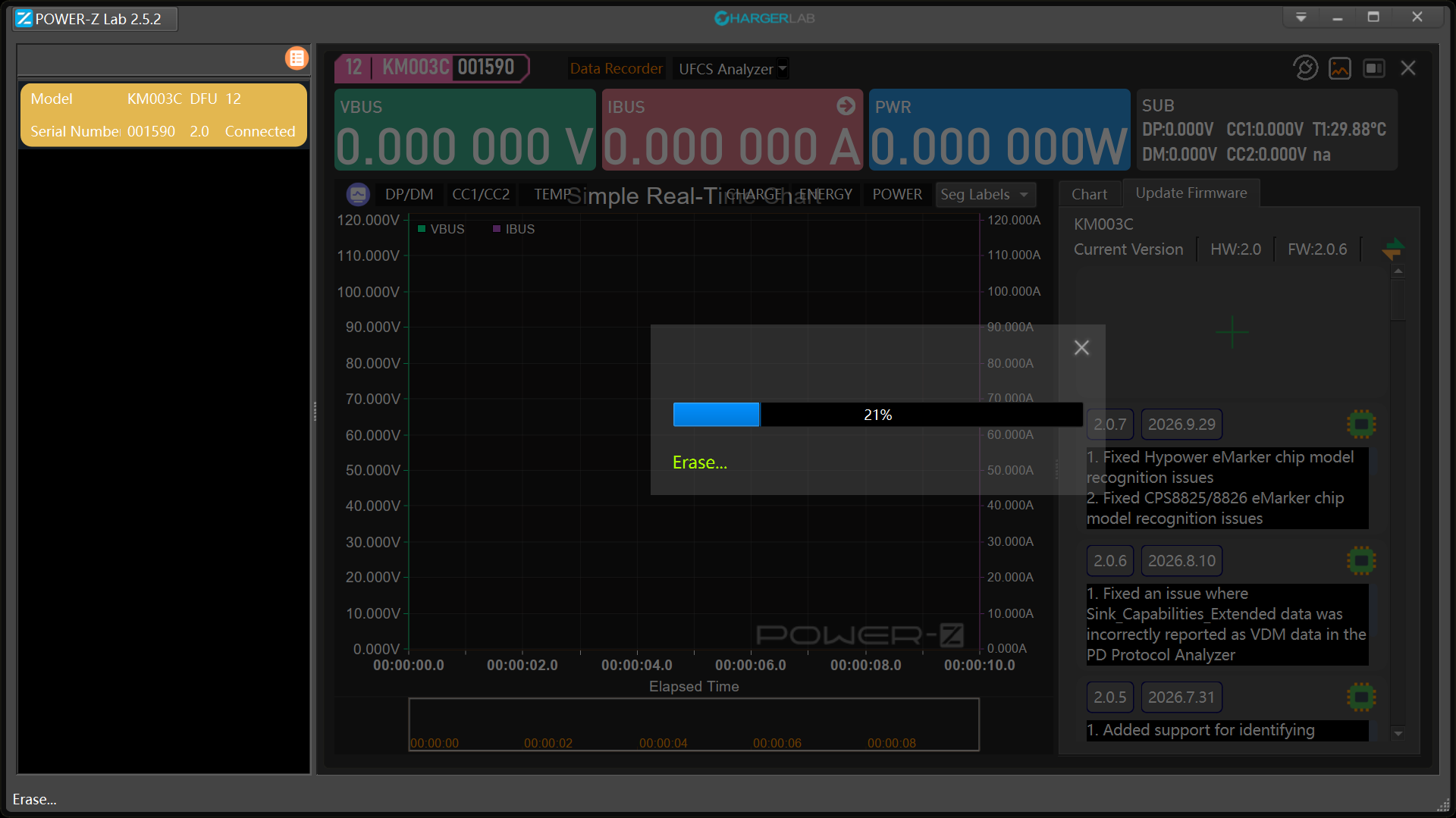
Task: Click the IBUS legend color swatch
Action: coord(497,229)
